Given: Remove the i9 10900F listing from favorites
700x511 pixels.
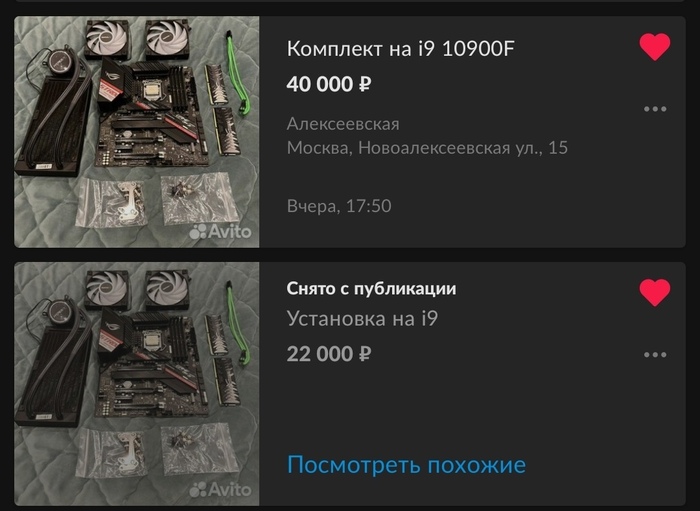Looking at the screenshot, I should pyautogui.click(x=654, y=46).
